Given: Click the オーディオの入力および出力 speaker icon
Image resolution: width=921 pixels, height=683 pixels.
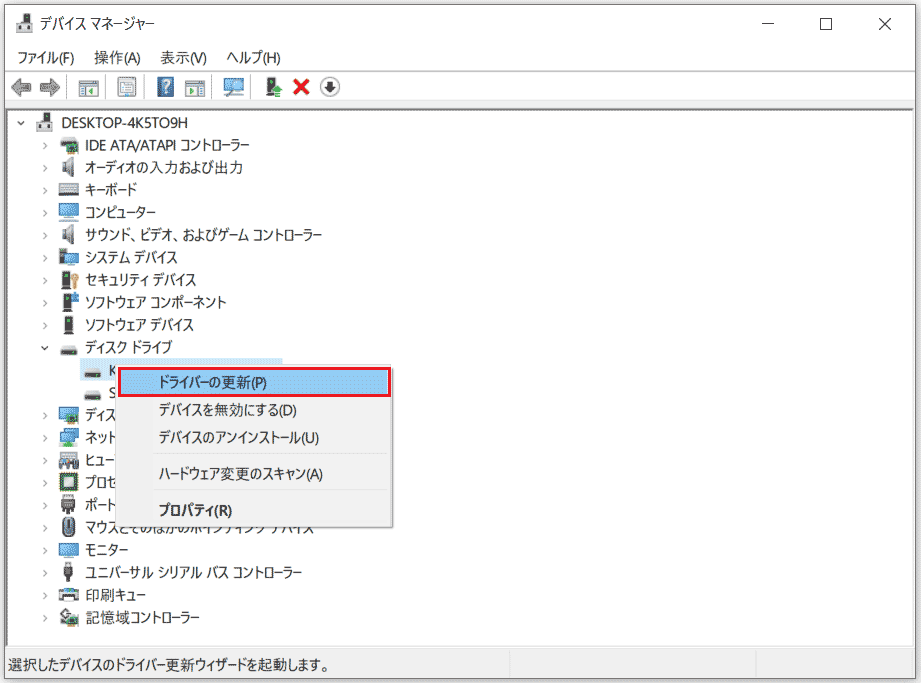Looking at the screenshot, I should (69, 167).
